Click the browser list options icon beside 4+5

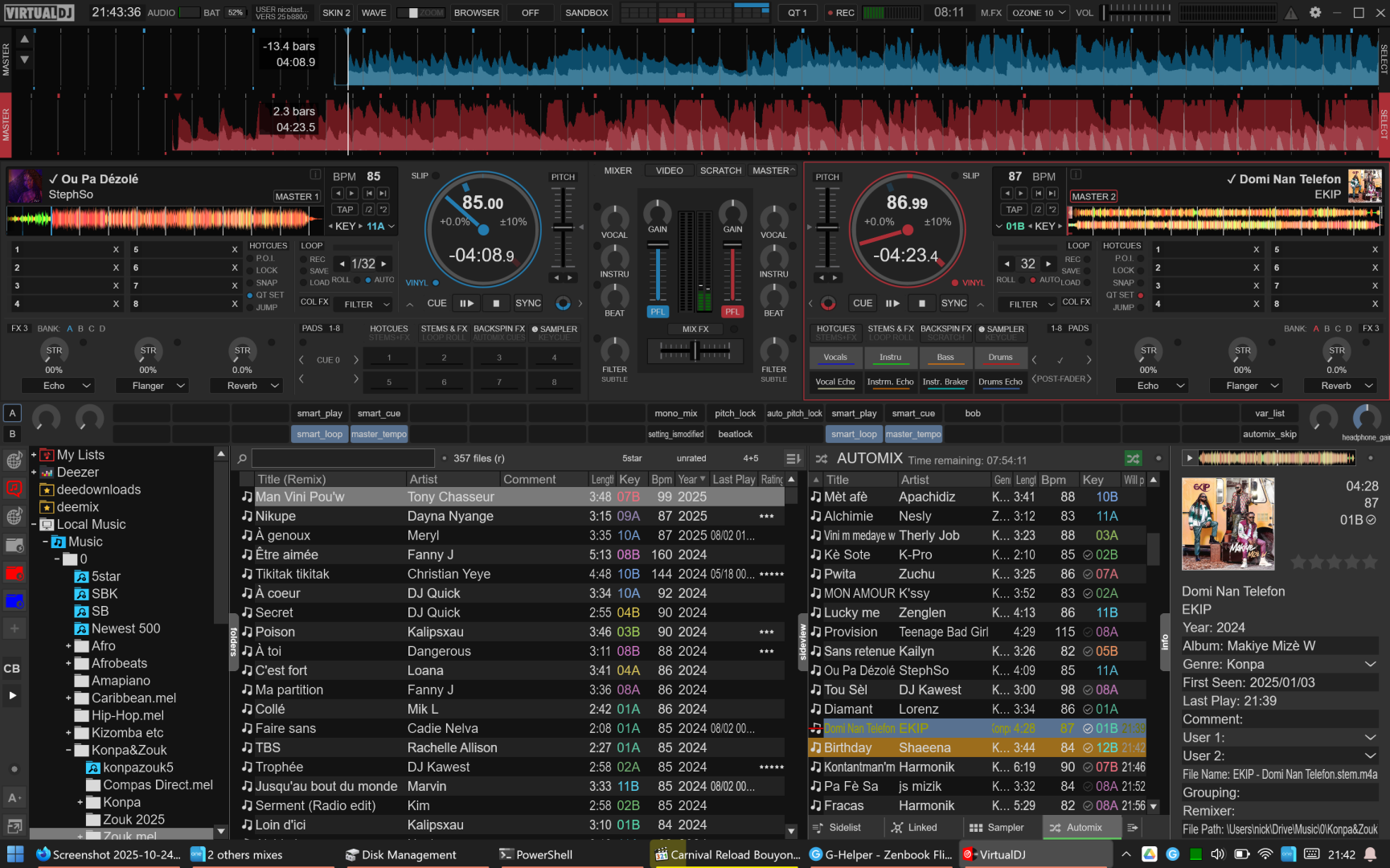coord(793,458)
